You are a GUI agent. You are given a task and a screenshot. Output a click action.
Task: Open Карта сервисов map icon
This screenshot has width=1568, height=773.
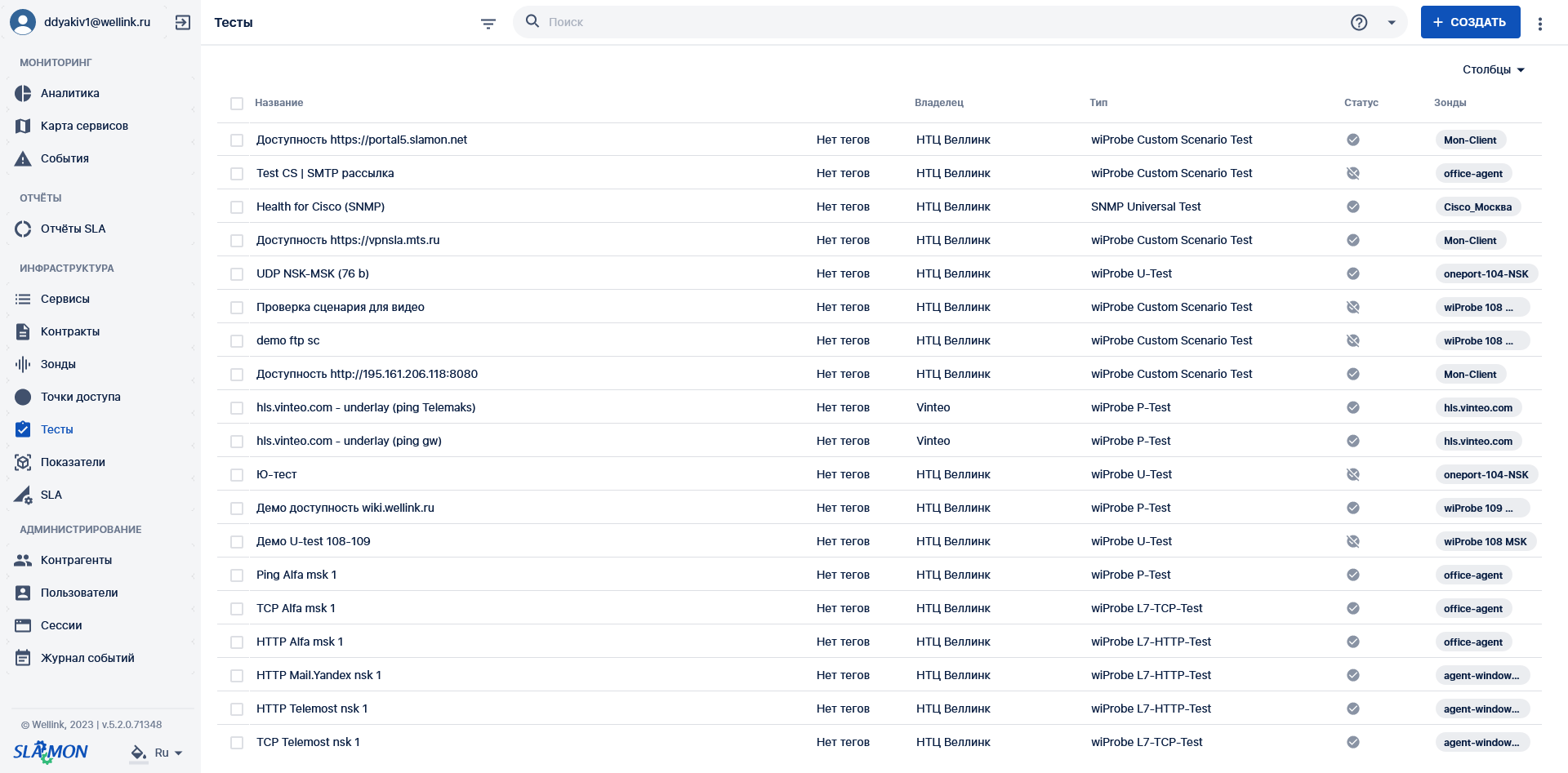[23, 126]
